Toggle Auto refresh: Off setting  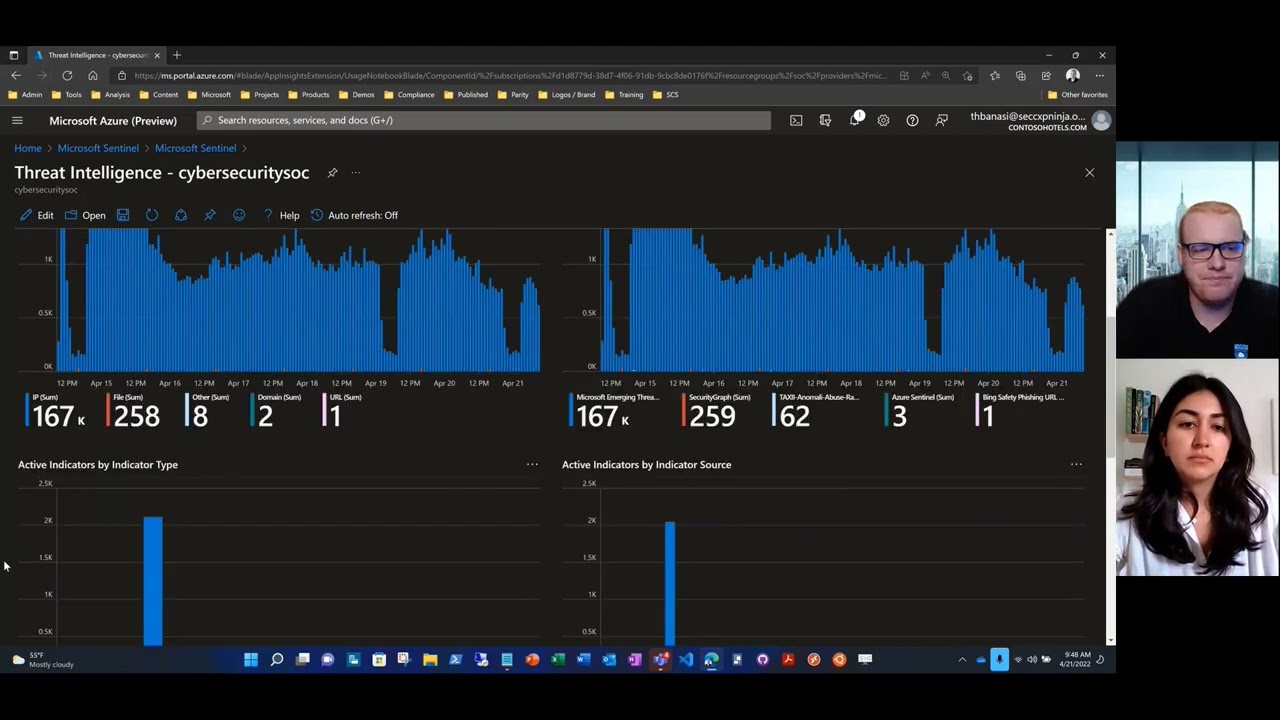pos(354,215)
